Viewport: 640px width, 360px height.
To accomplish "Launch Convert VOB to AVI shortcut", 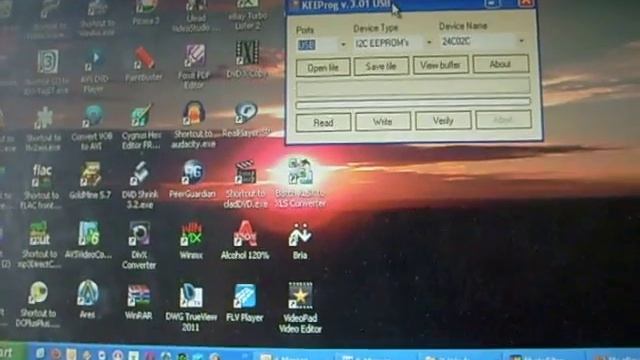I will pos(92,127).
